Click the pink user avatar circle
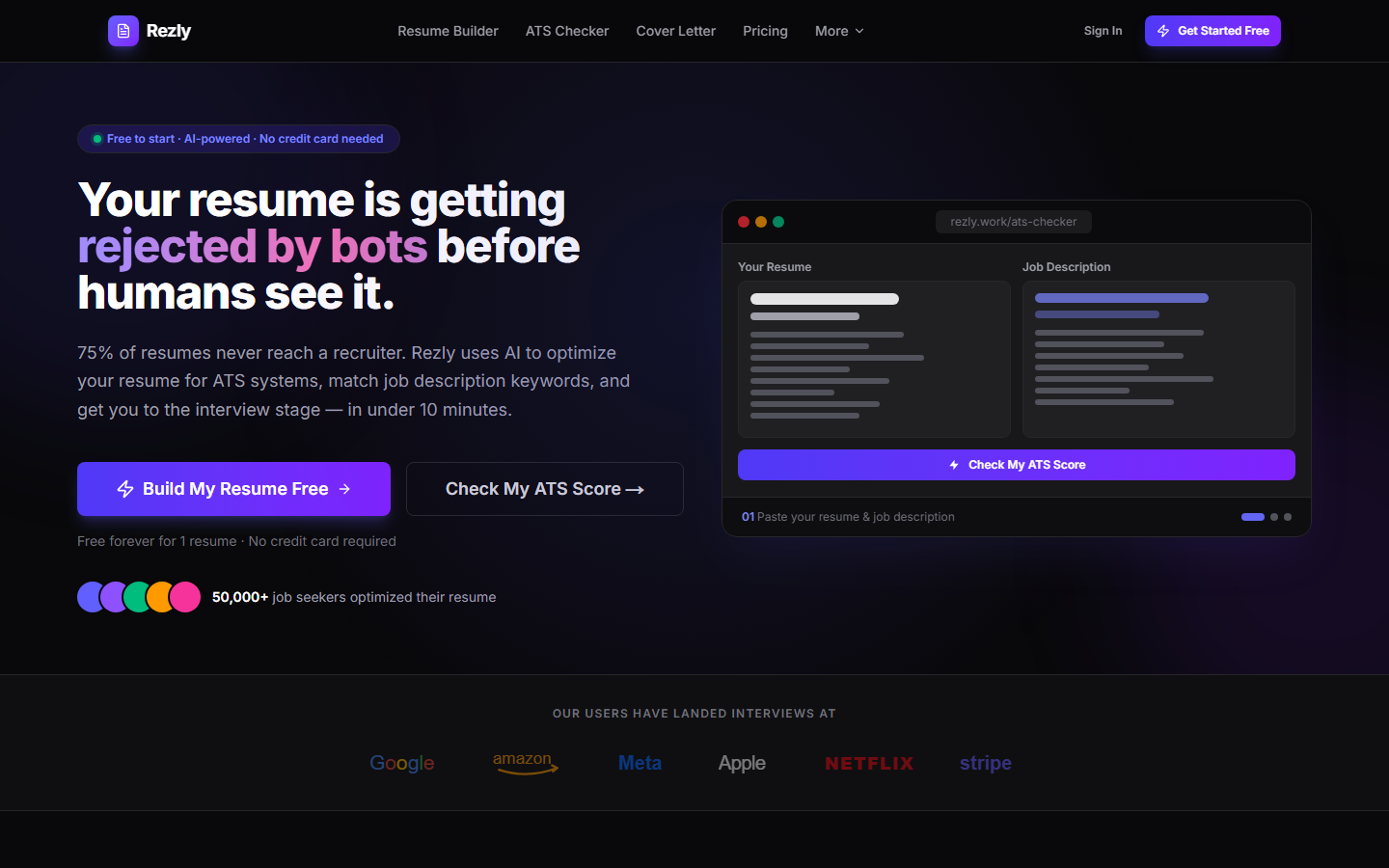The height and width of the screenshot is (868, 1389). click(185, 597)
